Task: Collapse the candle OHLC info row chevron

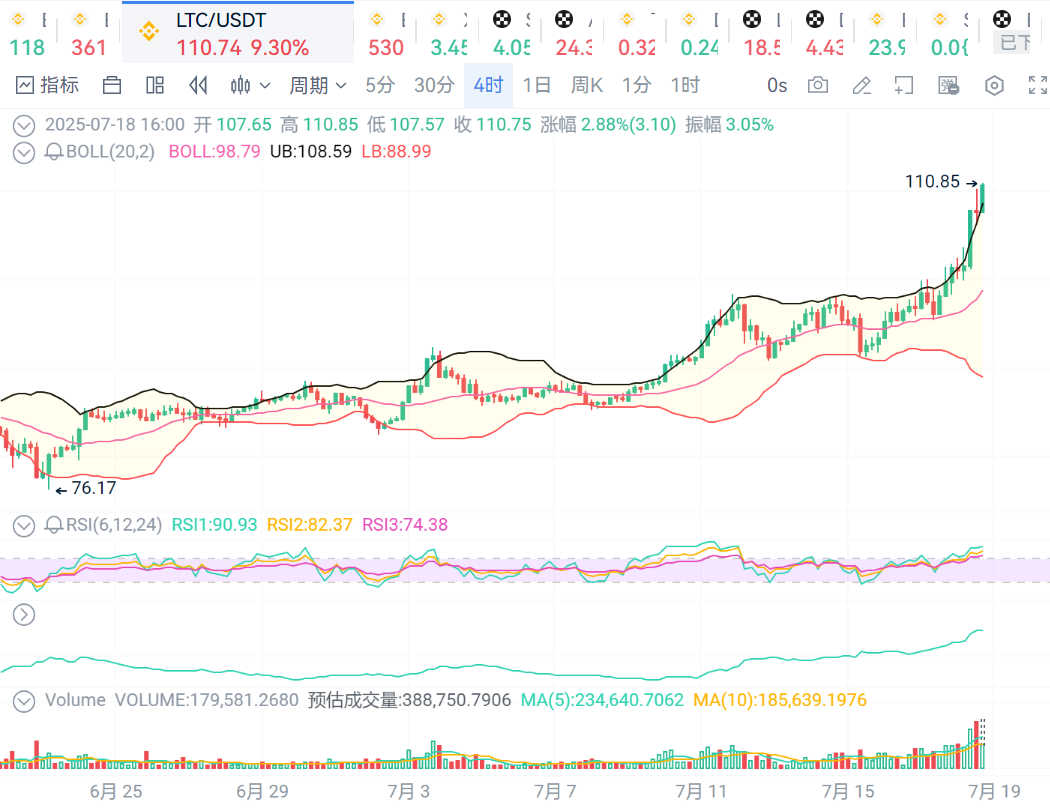Action: pos(24,125)
